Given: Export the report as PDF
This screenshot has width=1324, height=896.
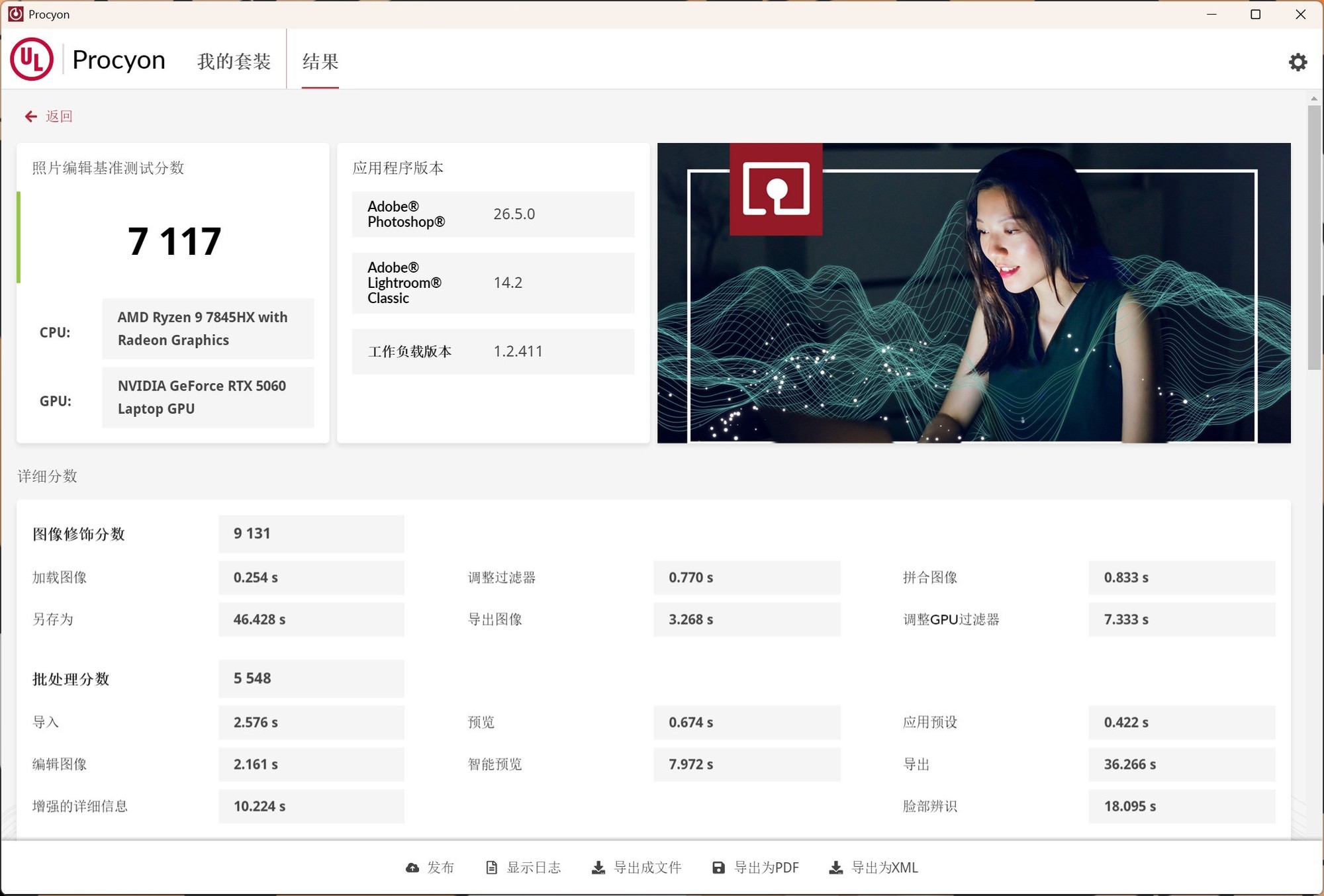Looking at the screenshot, I should click(x=768, y=868).
